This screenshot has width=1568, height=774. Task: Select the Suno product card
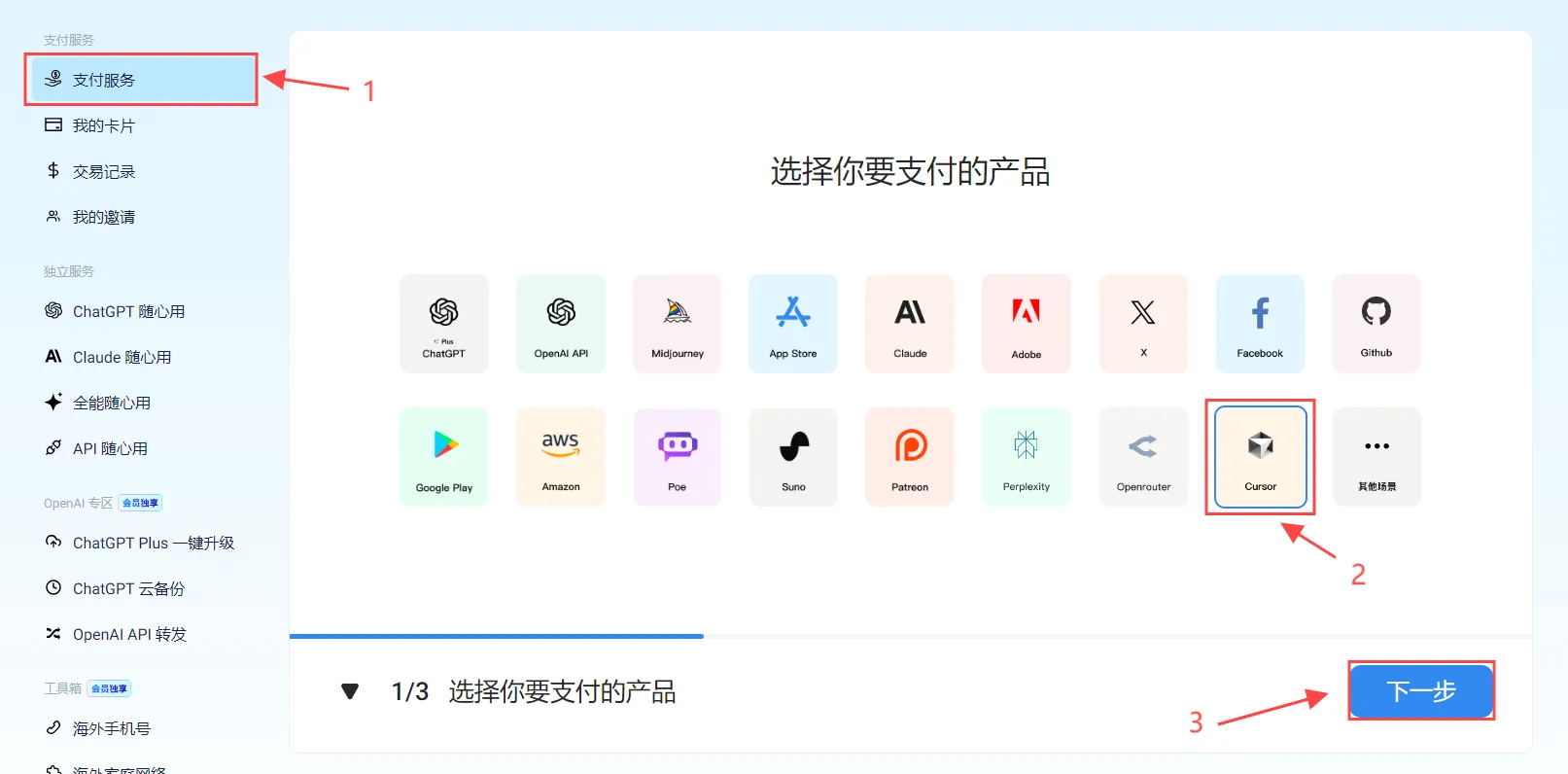[793, 457]
